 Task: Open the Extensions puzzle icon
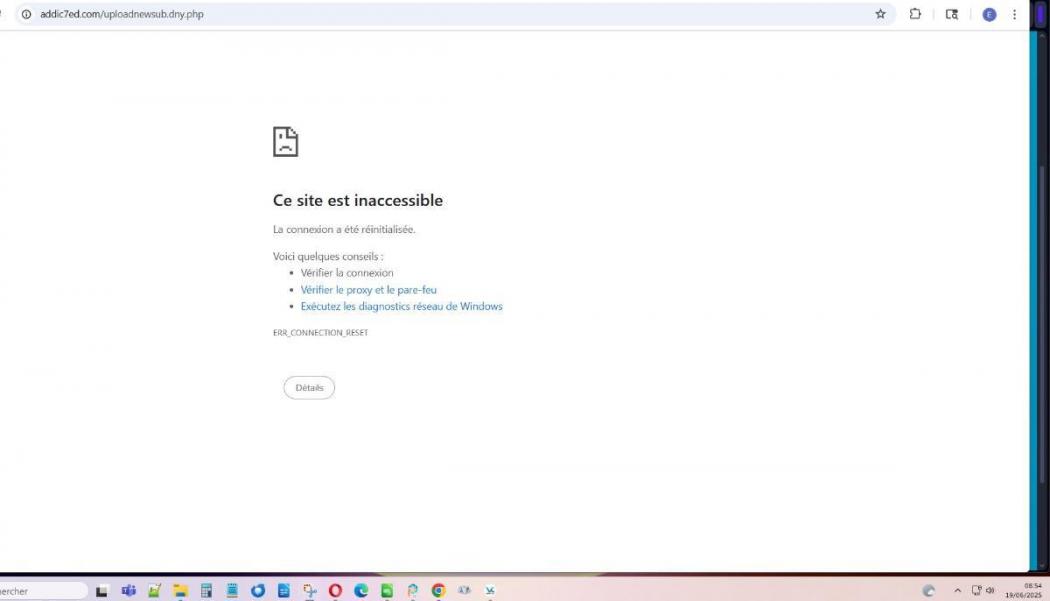tap(915, 14)
